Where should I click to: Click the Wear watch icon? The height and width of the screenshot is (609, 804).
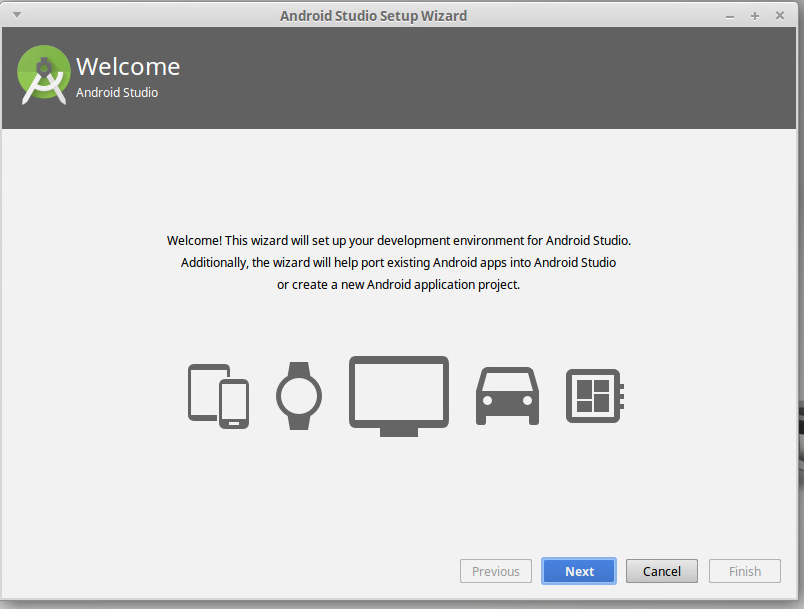click(299, 396)
